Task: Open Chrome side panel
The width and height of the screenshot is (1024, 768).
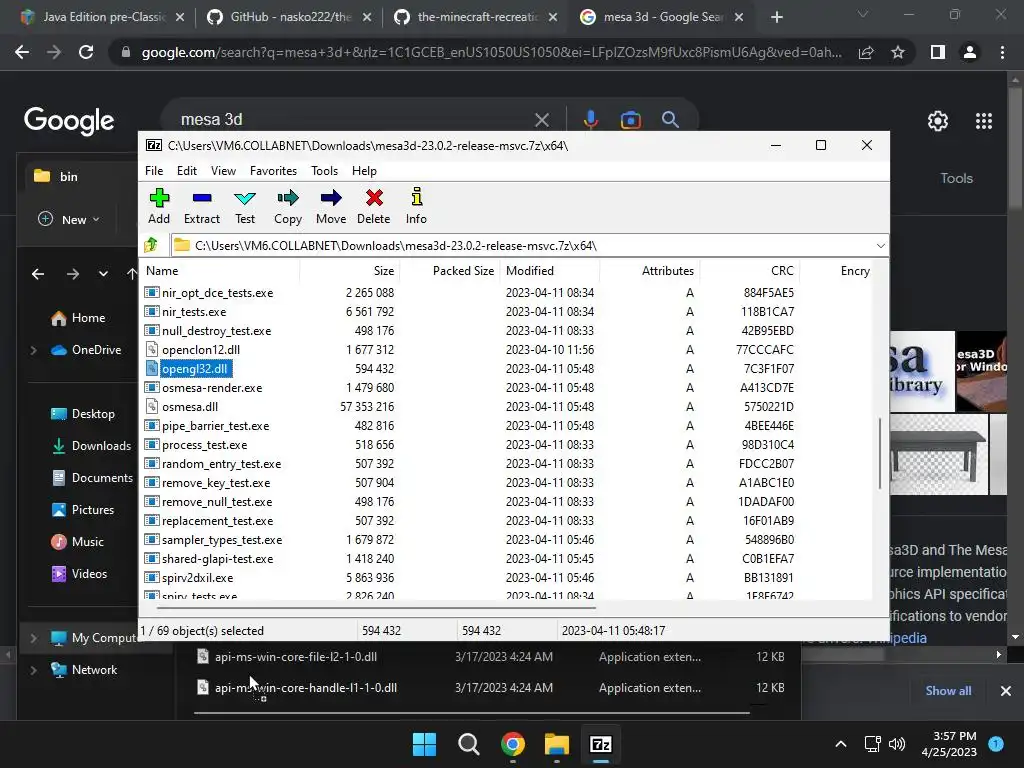Action: tap(938, 52)
